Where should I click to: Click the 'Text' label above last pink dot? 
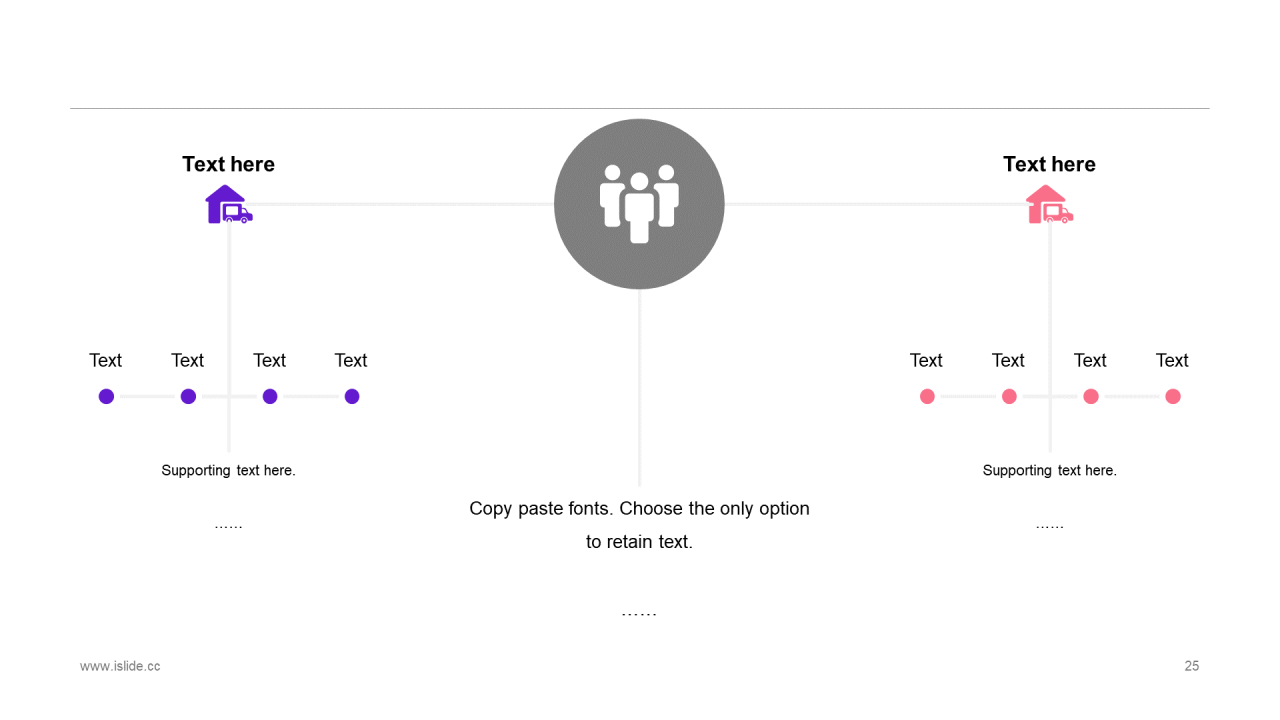[x=1172, y=360]
